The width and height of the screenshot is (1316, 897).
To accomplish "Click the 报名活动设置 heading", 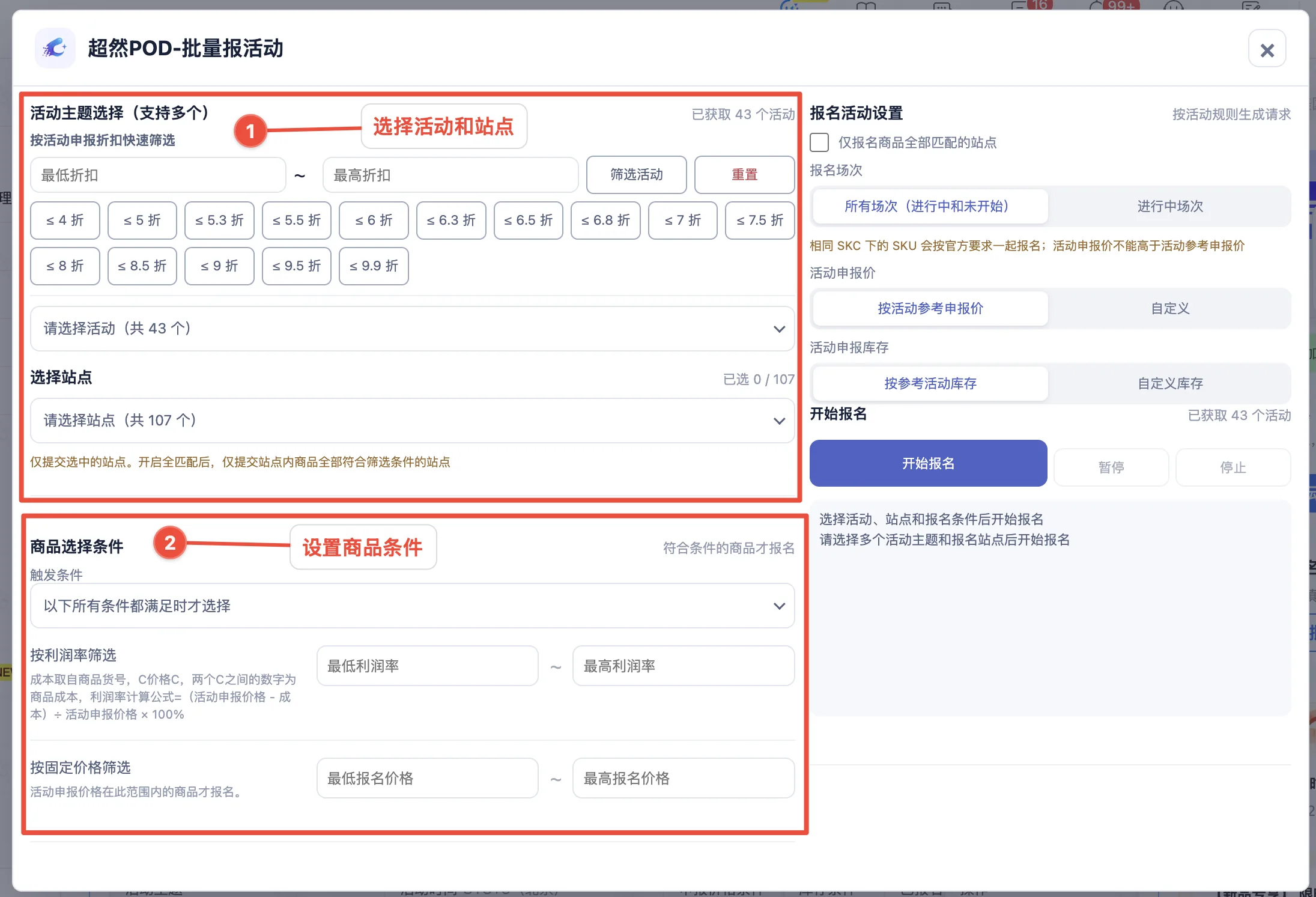I will (857, 113).
